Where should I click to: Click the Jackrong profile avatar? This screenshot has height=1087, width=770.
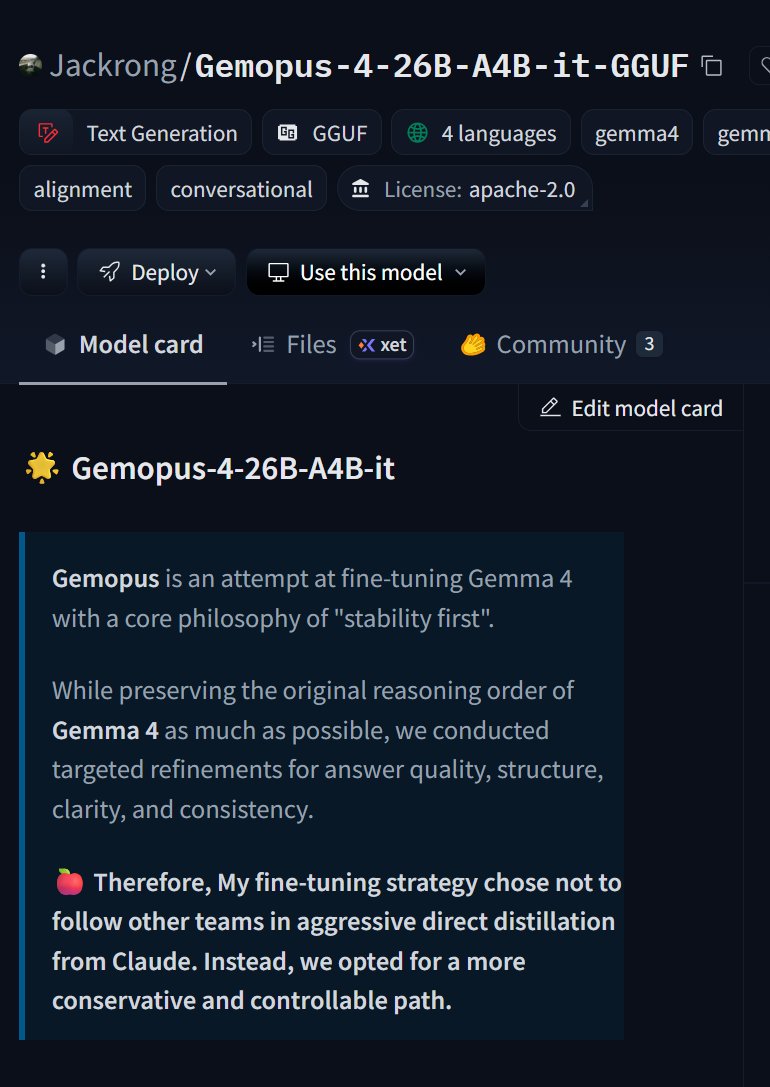pyautogui.click(x=29, y=65)
